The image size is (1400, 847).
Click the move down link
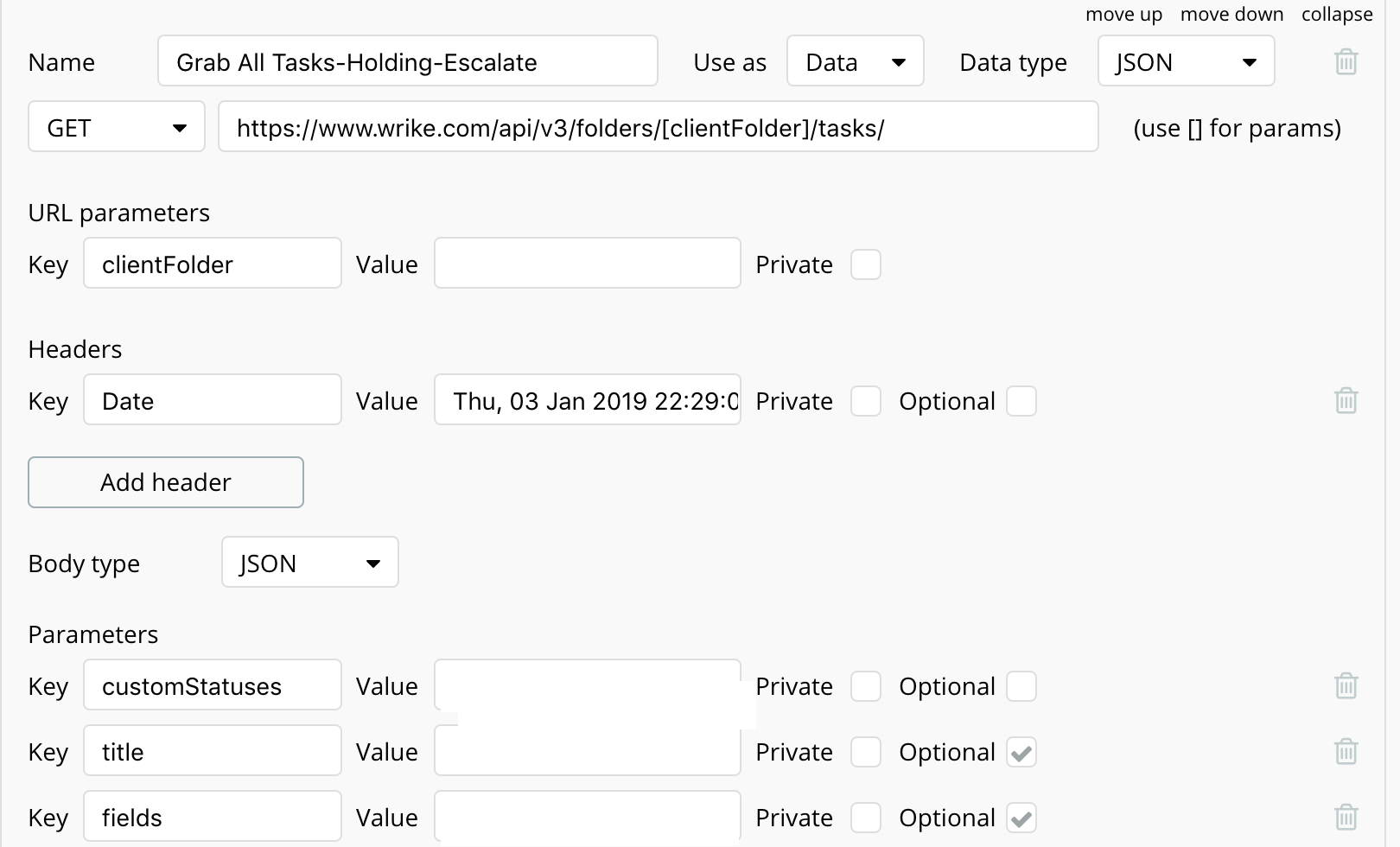coord(1231,15)
